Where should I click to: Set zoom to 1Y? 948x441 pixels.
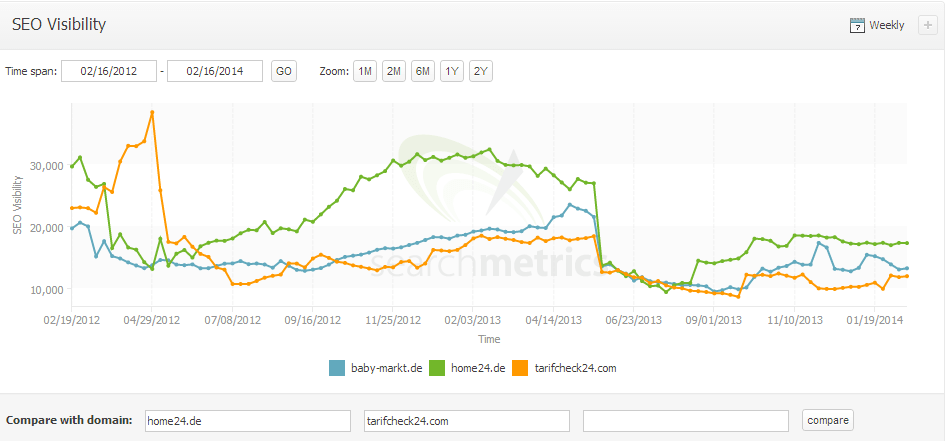click(x=452, y=71)
